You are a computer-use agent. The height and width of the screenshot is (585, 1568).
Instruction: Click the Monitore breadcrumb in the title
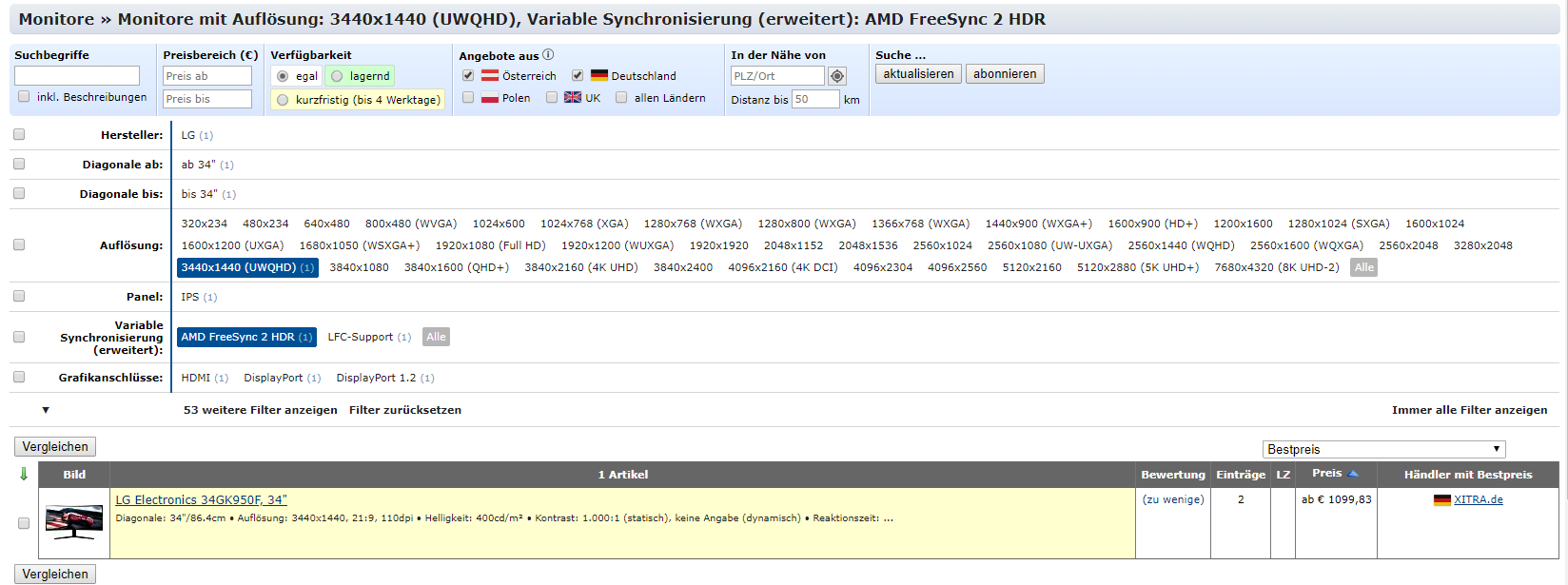(56, 19)
